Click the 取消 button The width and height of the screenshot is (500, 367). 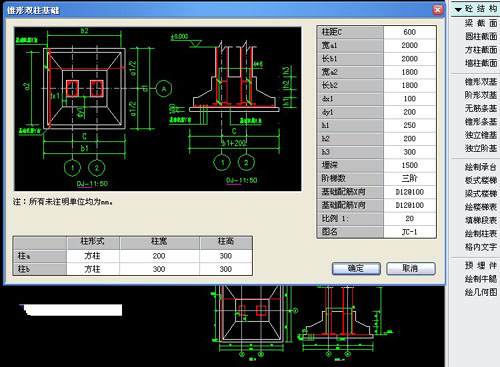(411, 268)
